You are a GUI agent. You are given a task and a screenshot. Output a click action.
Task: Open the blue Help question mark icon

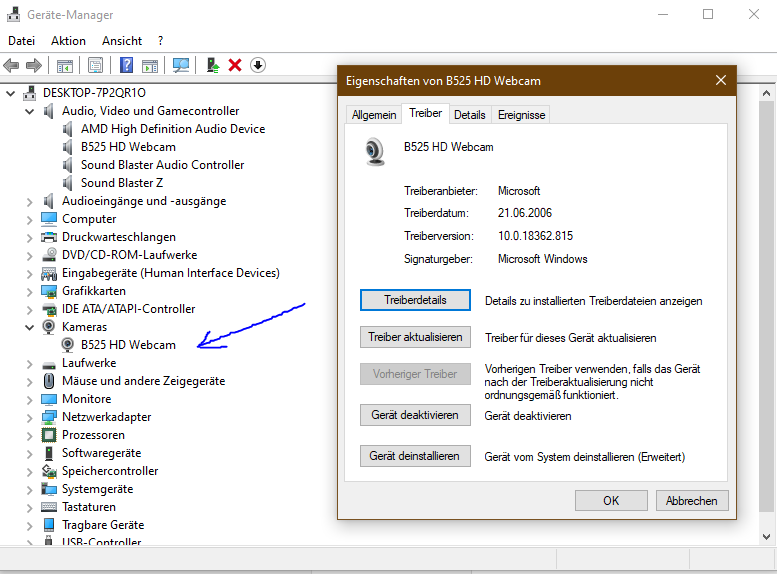[126, 65]
